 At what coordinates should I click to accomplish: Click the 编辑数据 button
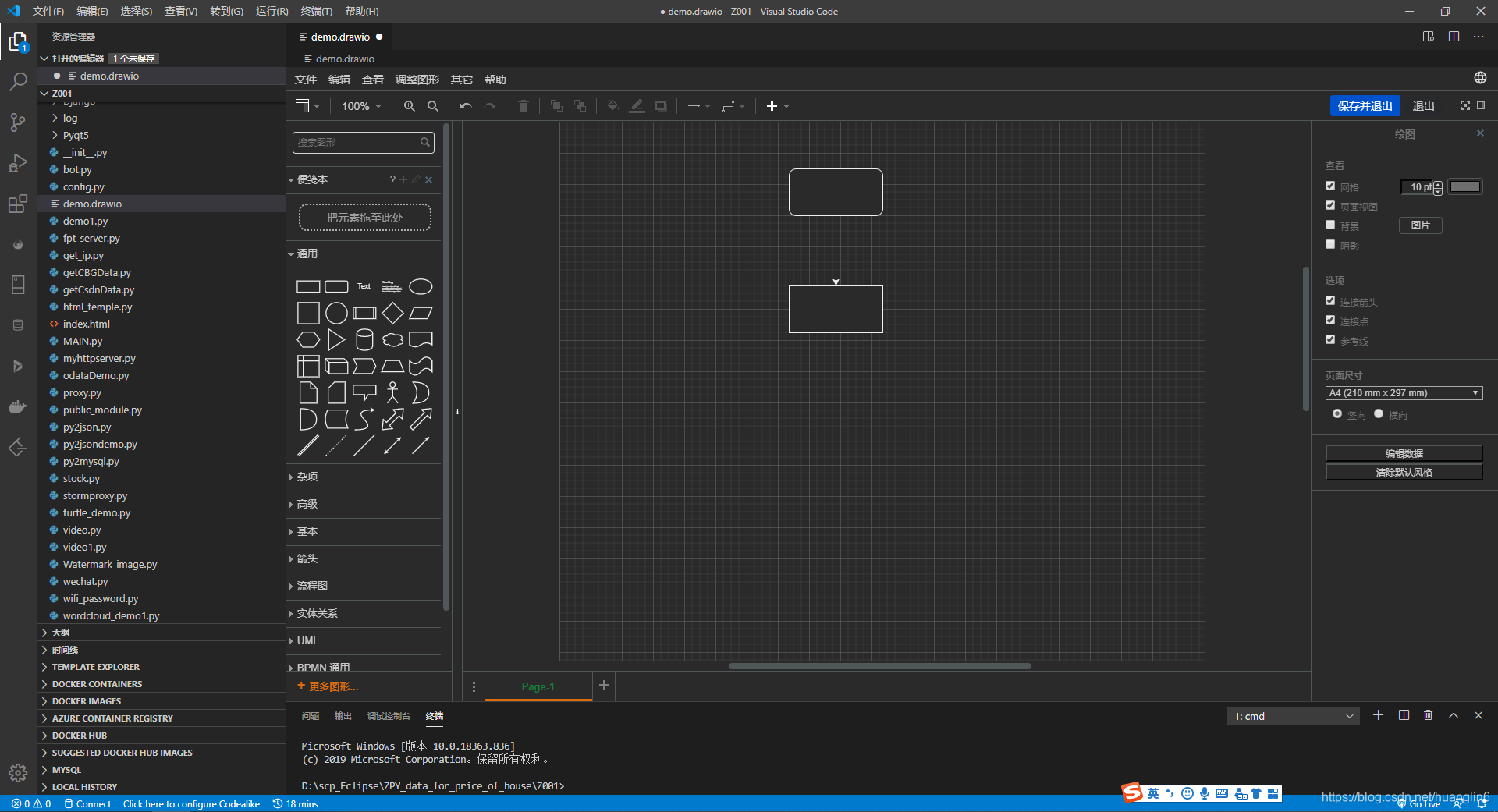1404,453
